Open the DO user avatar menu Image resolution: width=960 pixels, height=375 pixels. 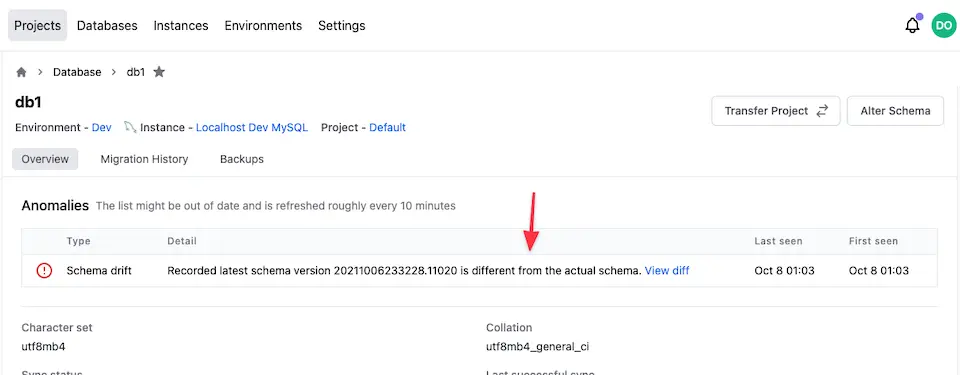(943, 26)
